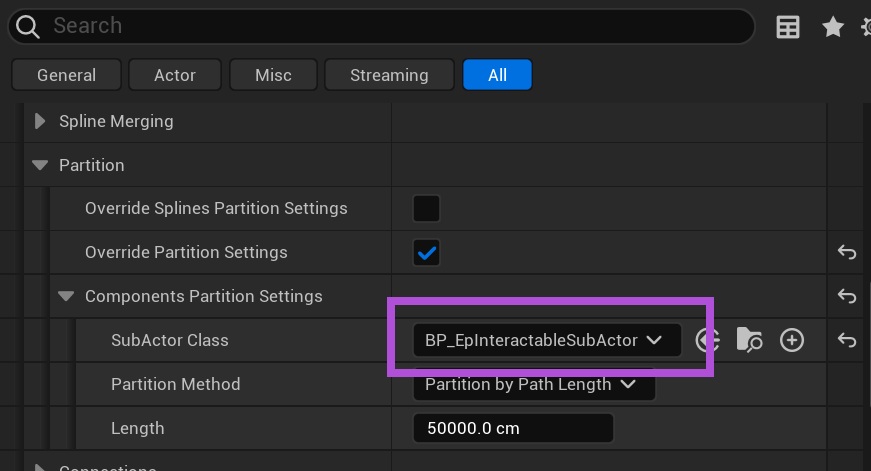871x471 pixels.
Task: Switch to the General filter tab
Action: point(66,75)
